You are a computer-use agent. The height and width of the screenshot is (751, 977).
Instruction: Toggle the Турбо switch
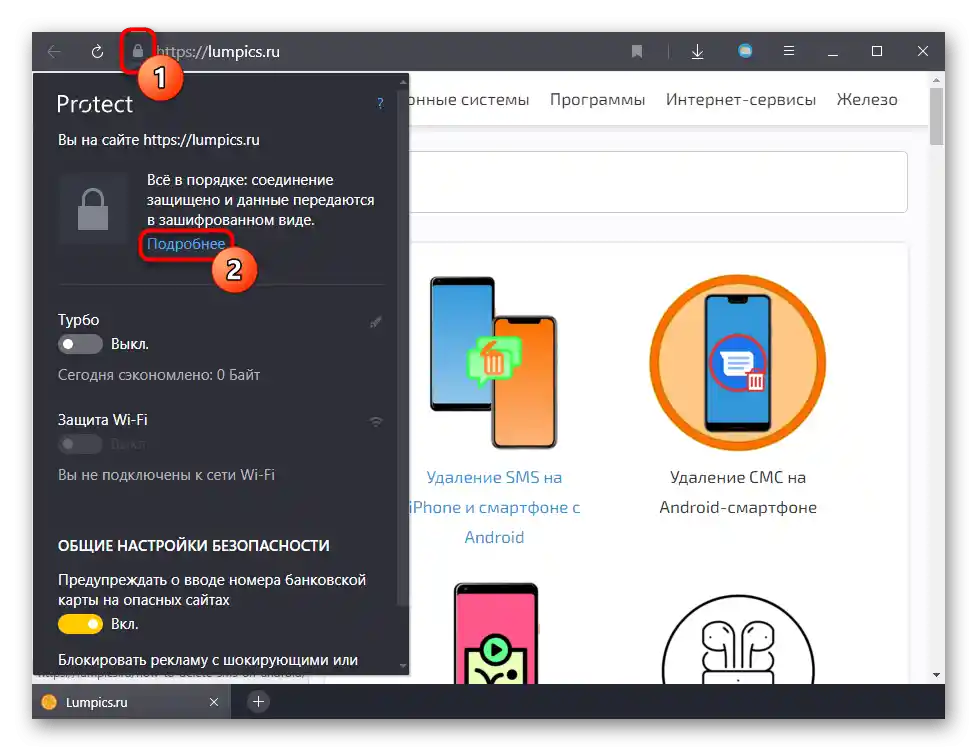coord(80,344)
